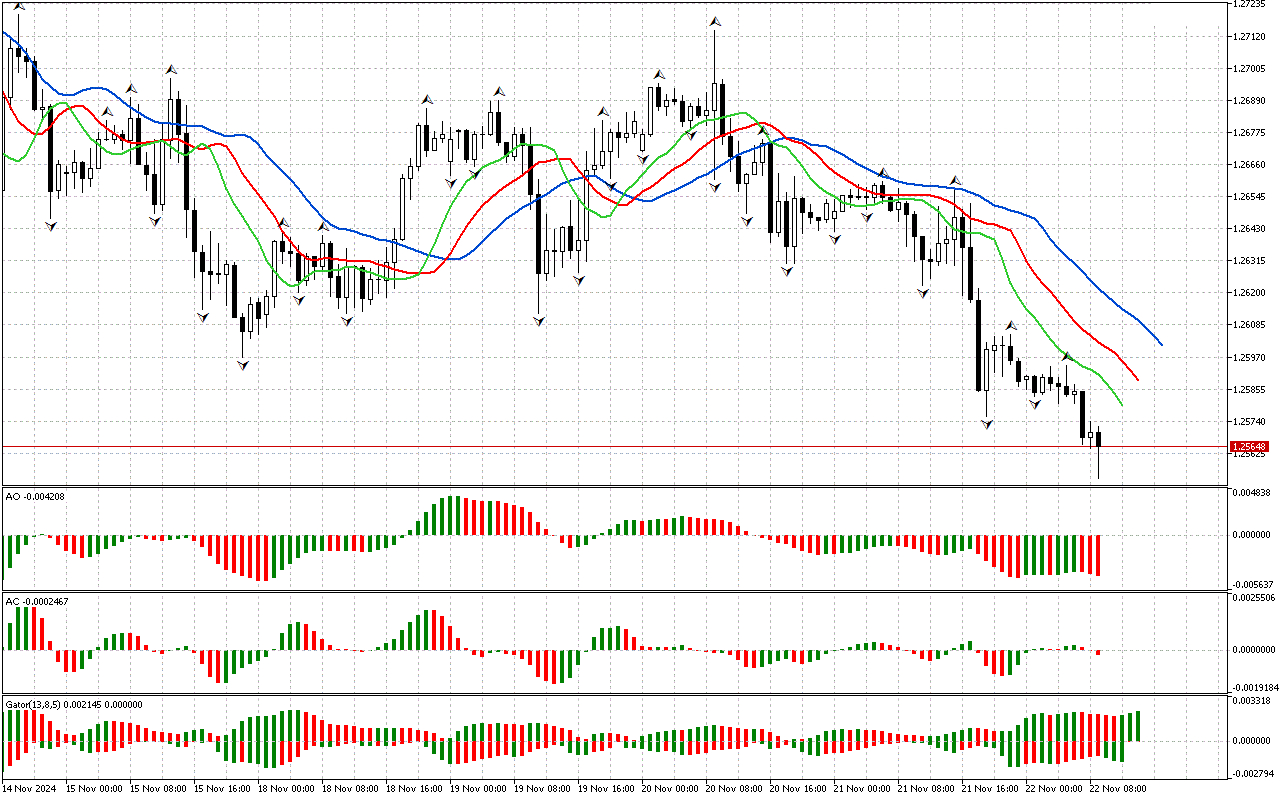Select the AC zero level 0.0000000
This screenshot has width=1280, height=800.
pyautogui.click(x=1253, y=649)
